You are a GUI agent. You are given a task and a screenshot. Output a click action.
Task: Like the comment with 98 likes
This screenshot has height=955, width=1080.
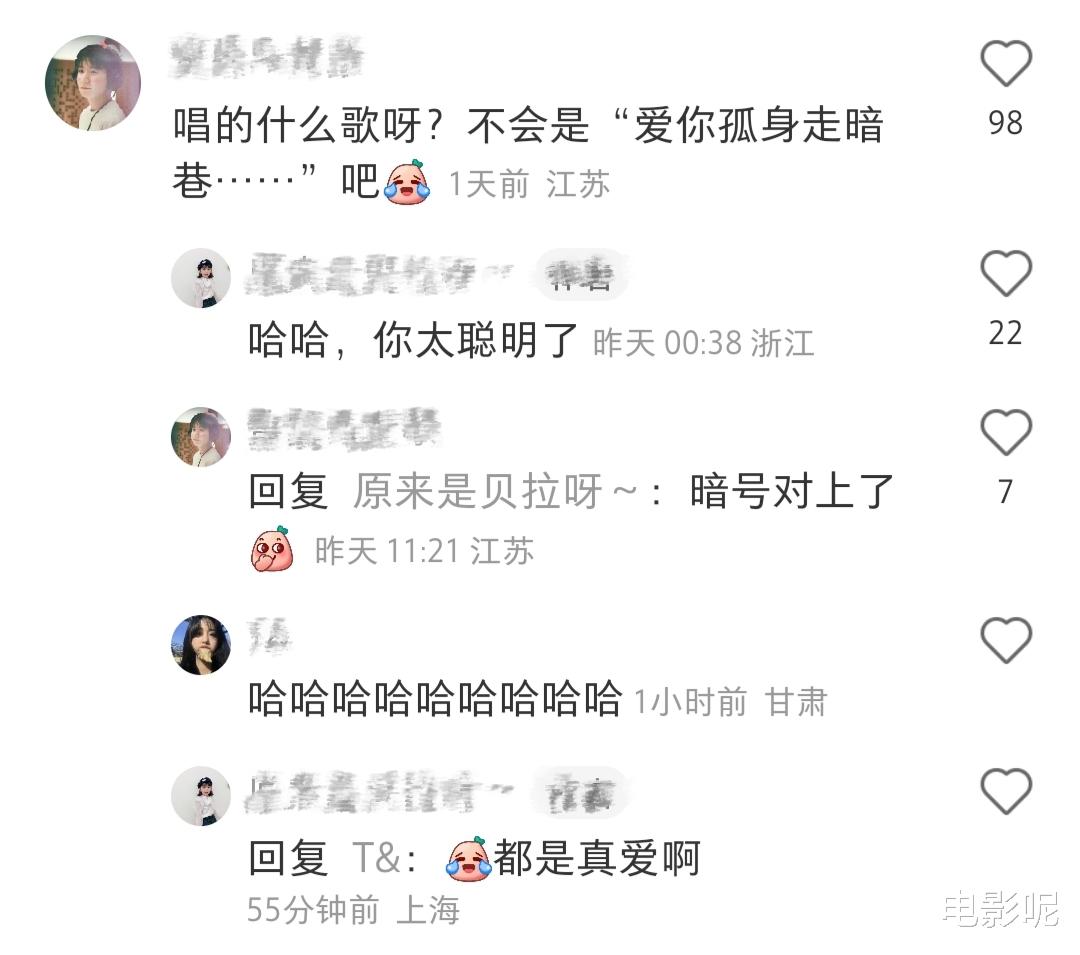tap(1006, 63)
